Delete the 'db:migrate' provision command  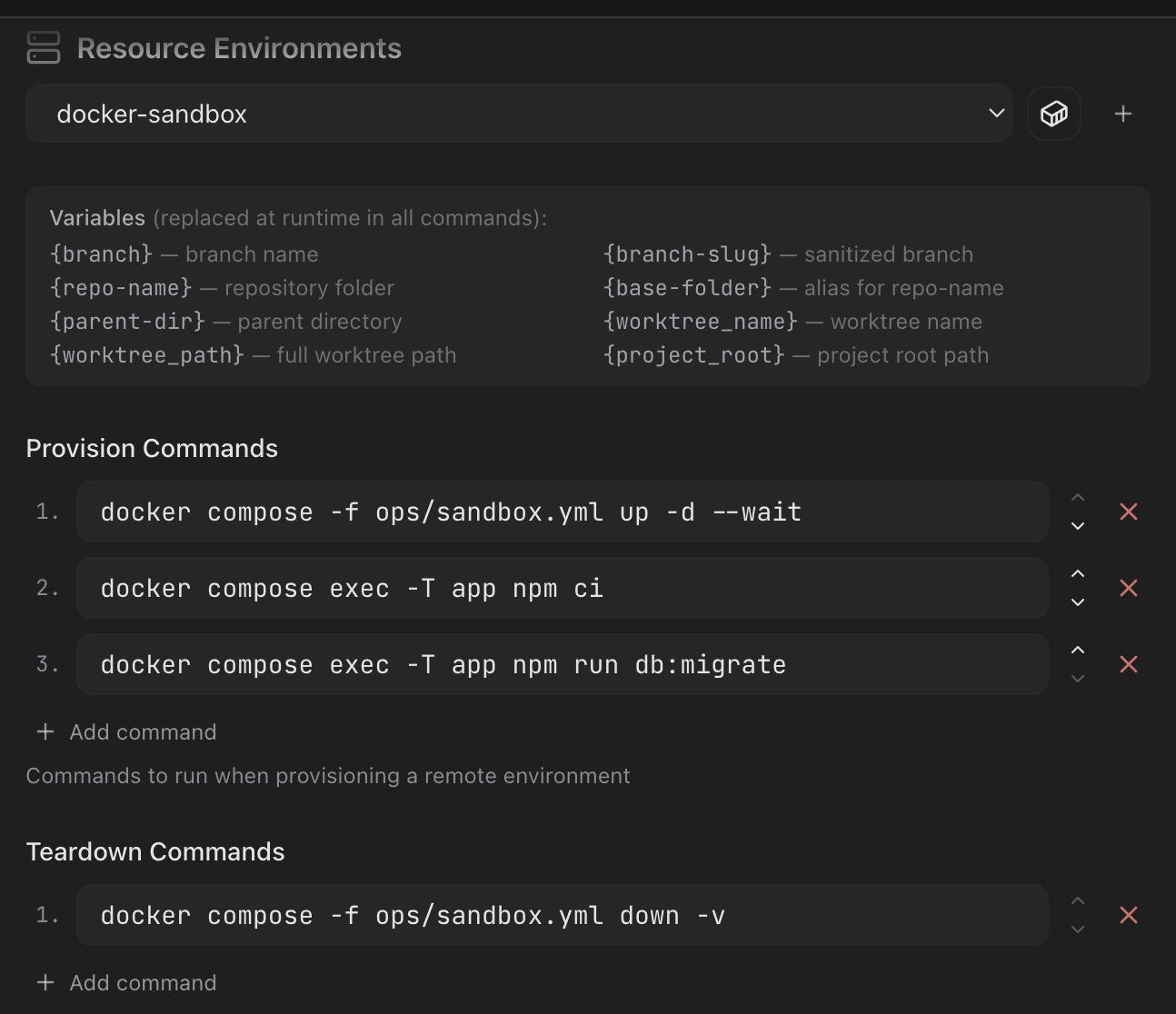tap(1129, 664)
